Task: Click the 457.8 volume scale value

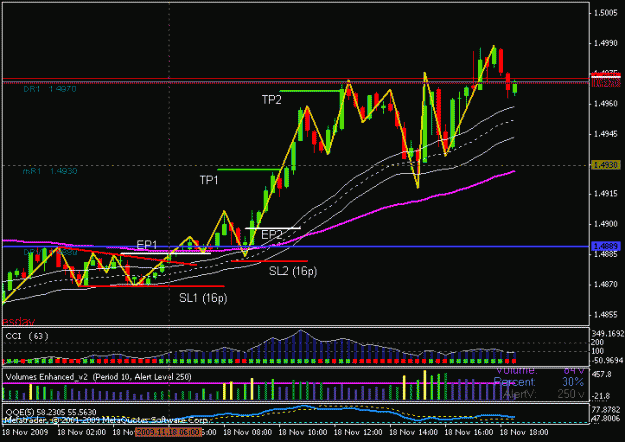Action: coord(601,375)
